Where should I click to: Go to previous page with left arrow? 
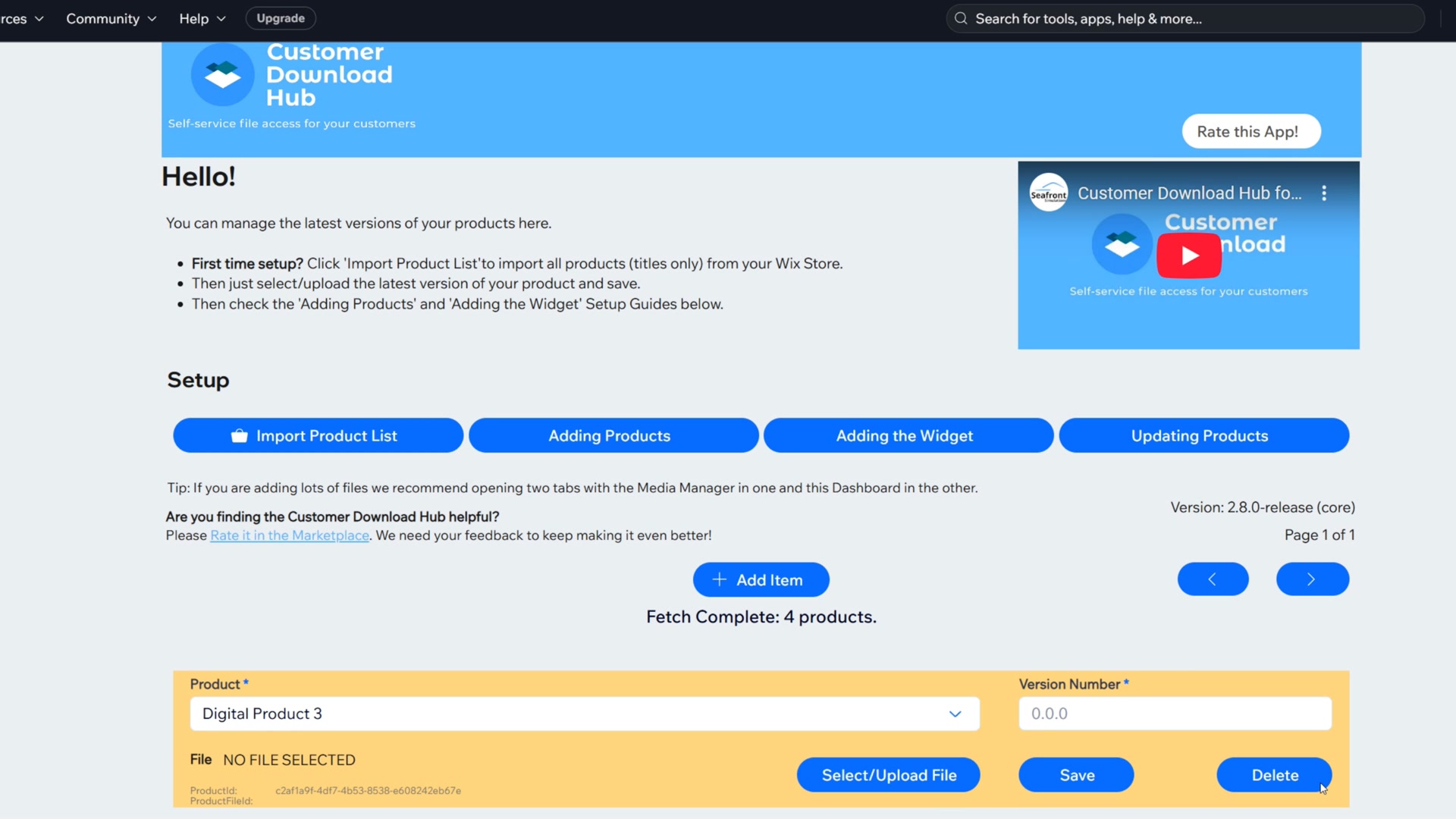[x=1213, y=579]
